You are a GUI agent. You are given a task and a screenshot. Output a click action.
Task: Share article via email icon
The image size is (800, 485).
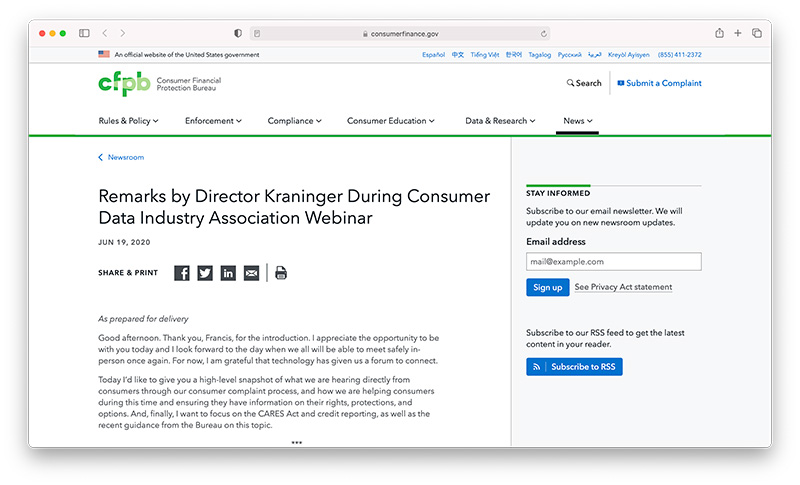click(x=251, y=273)
